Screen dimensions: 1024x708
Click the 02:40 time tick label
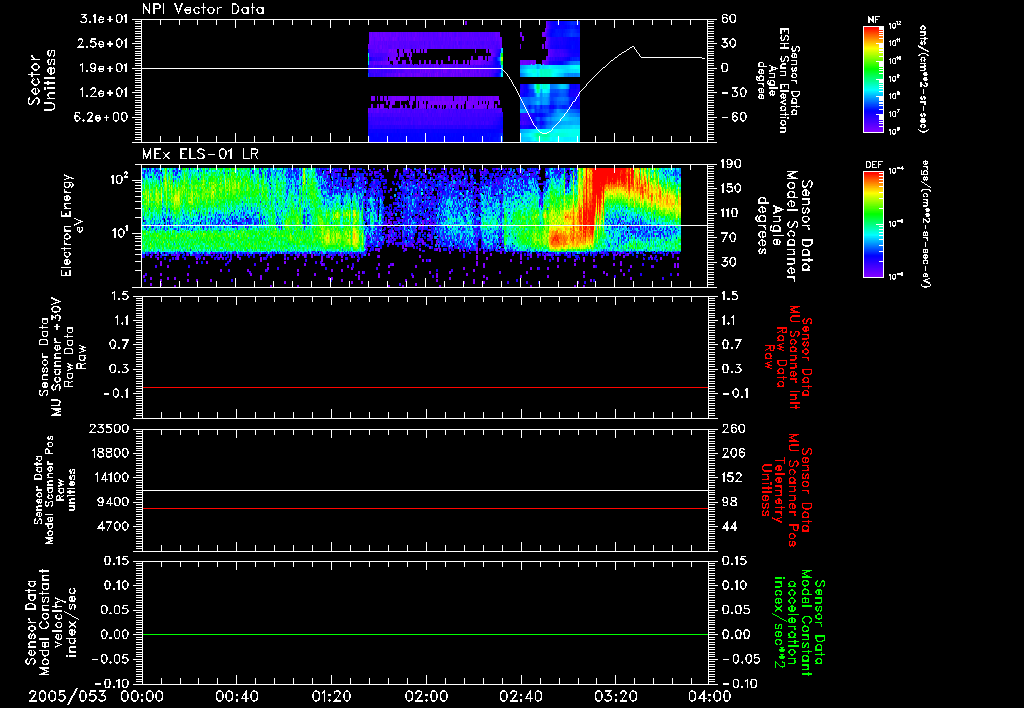click(520, 696)
